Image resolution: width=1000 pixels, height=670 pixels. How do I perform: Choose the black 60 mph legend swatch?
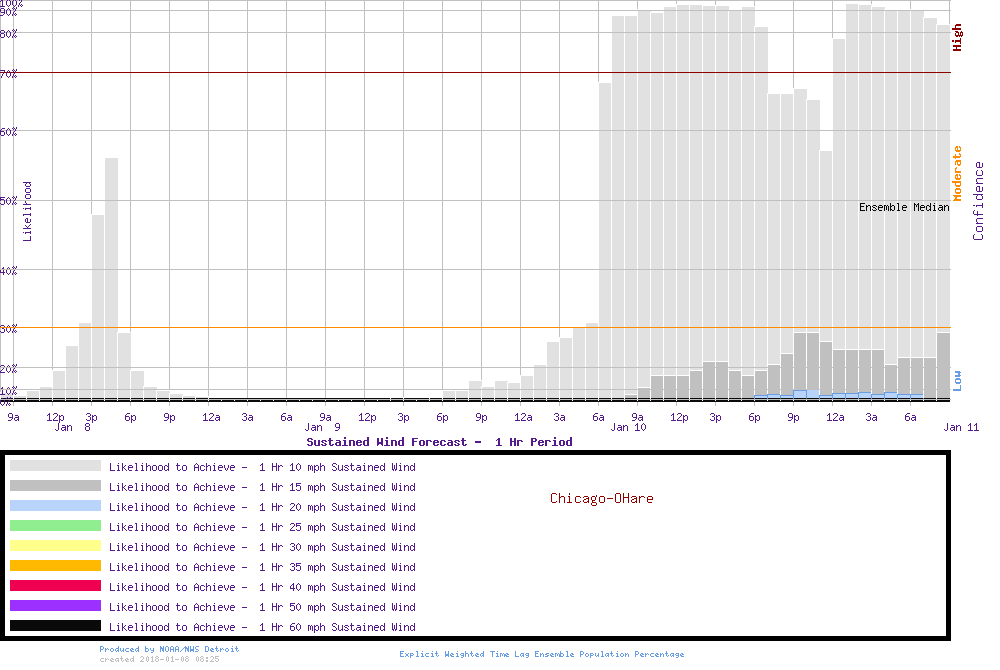tap(55, 626)
